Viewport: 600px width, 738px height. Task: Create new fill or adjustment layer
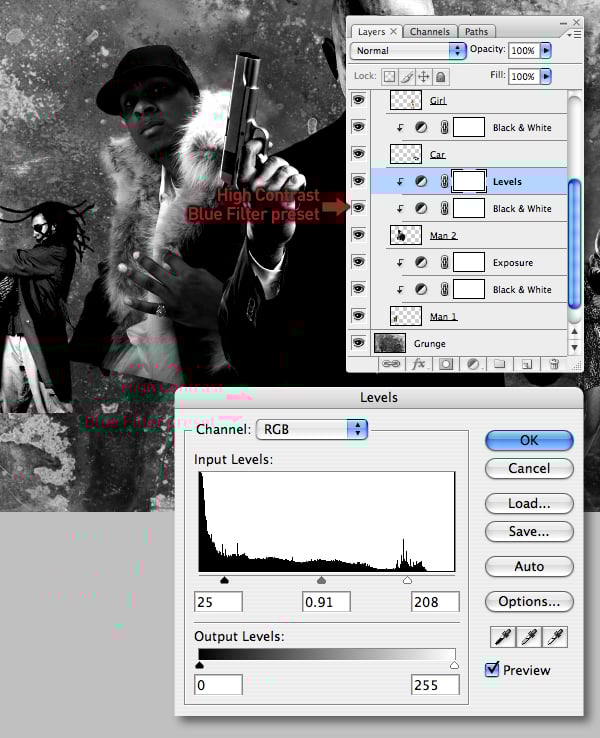(473, 364)
